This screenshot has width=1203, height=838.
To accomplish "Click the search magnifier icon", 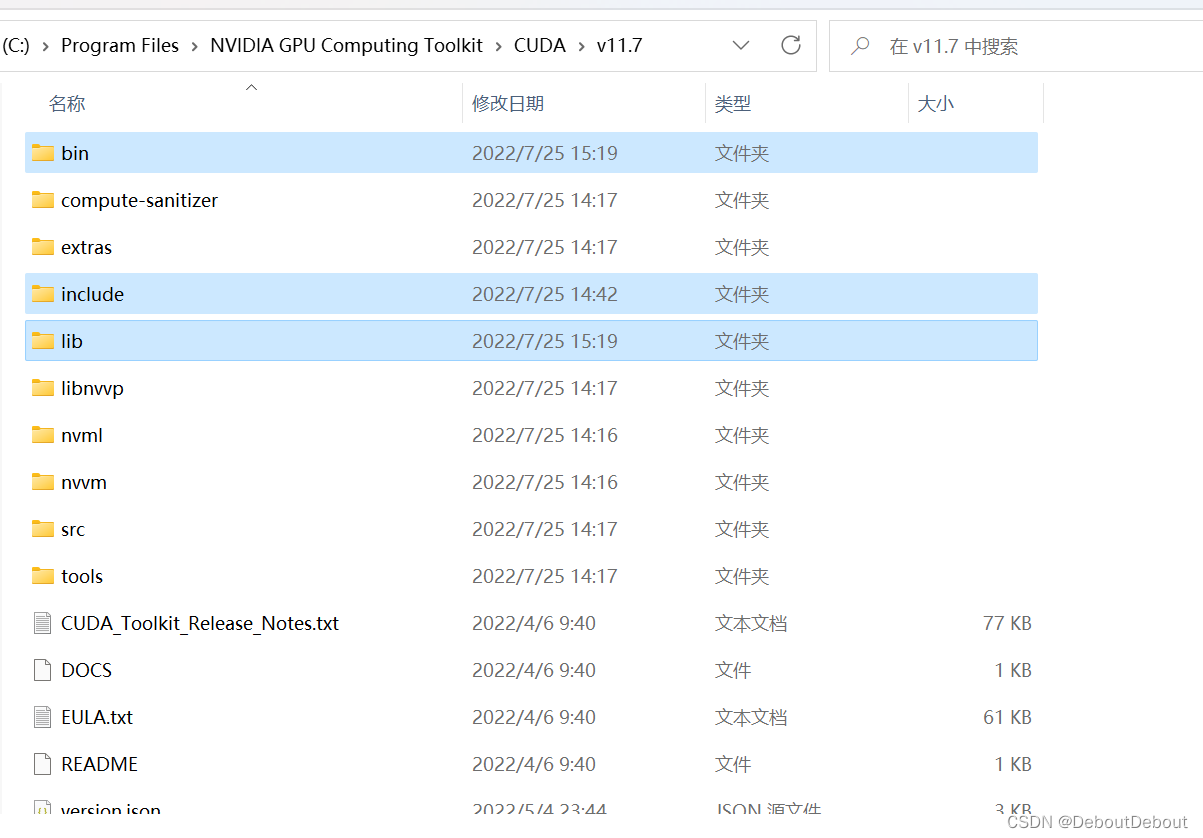I will (860, 46).
